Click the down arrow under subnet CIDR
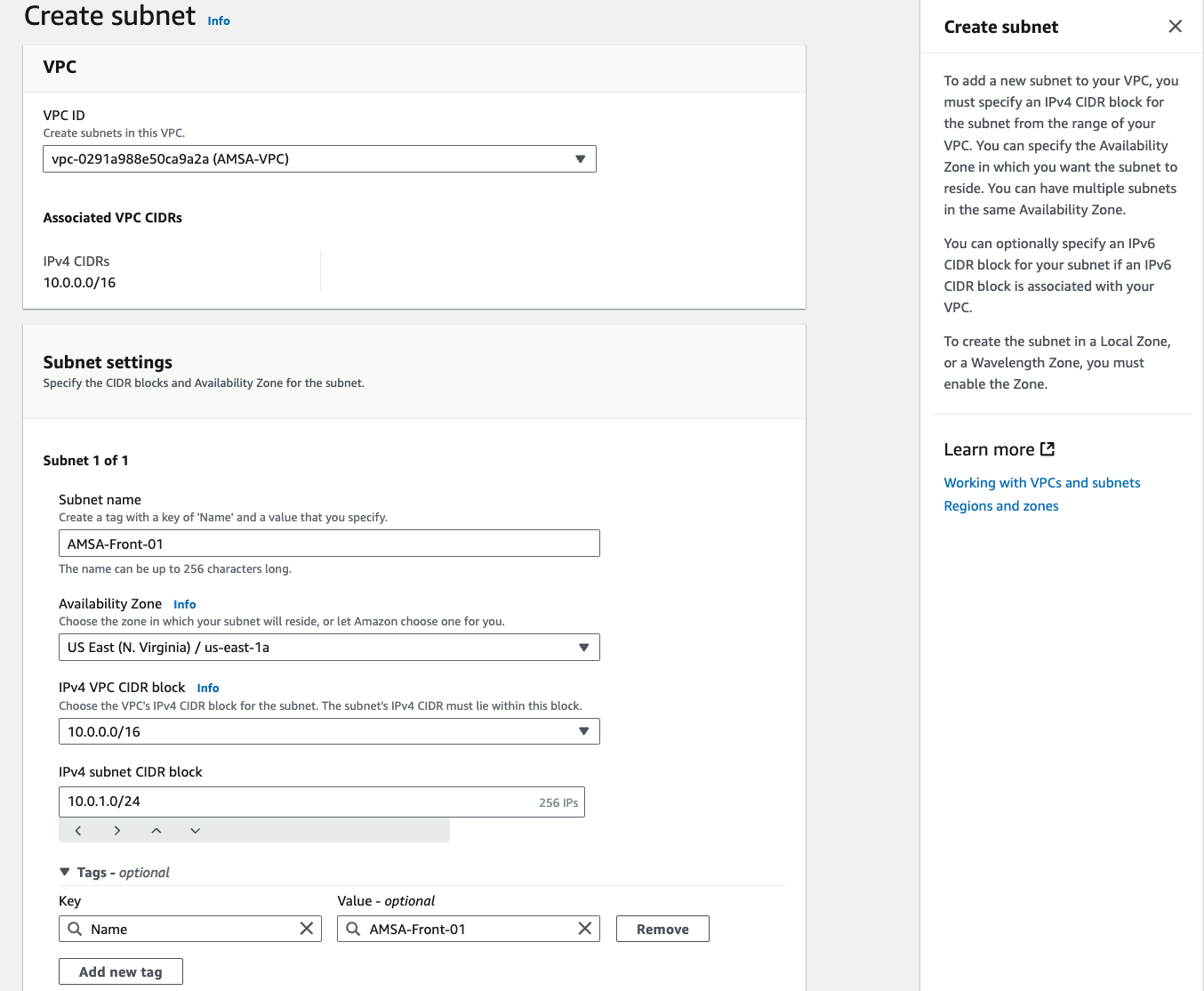1204x991 pixels. click(196, 831)
